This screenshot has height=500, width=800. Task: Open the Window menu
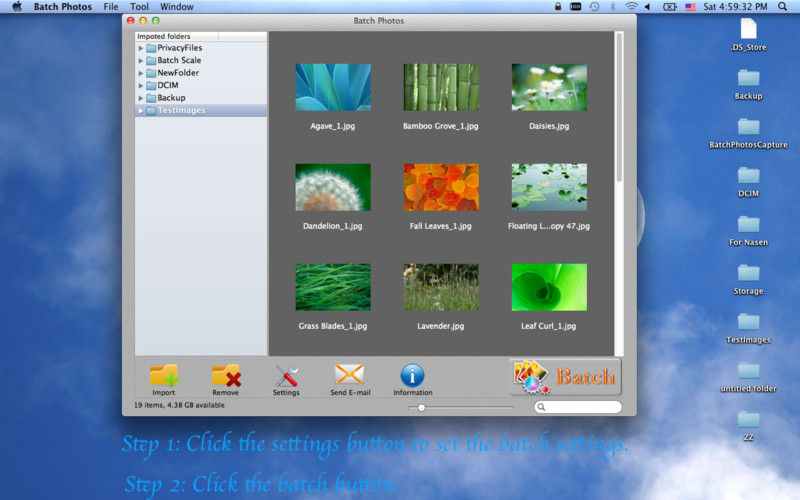[x=177, y=7]
